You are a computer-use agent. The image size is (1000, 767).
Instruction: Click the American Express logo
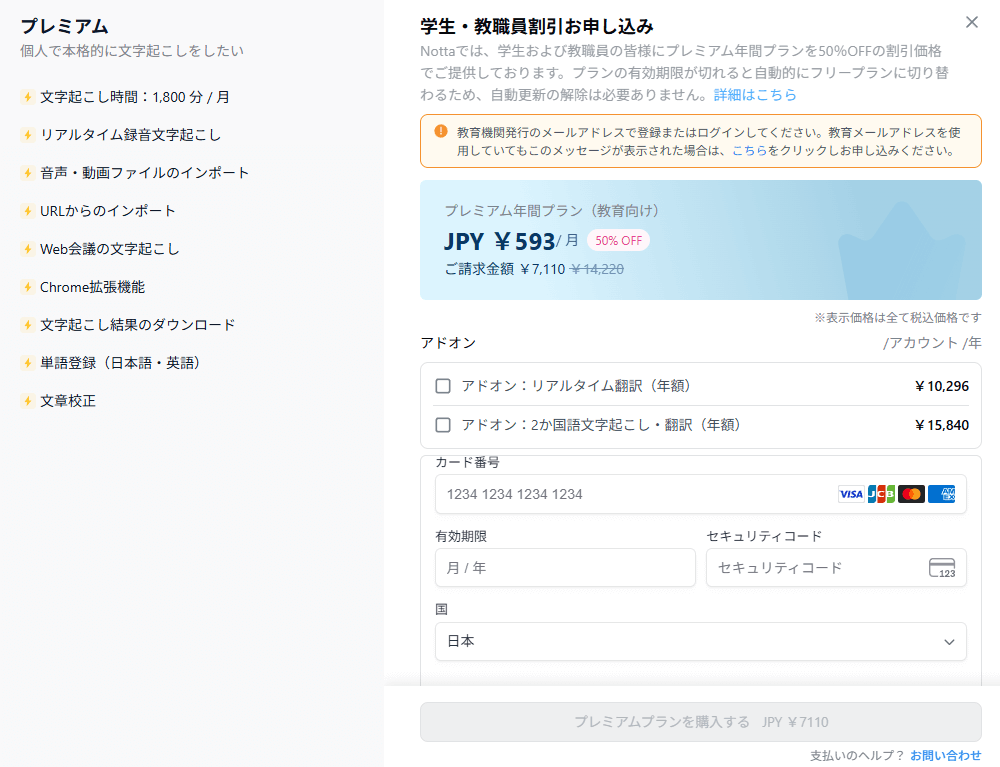(x=941, y=494)
